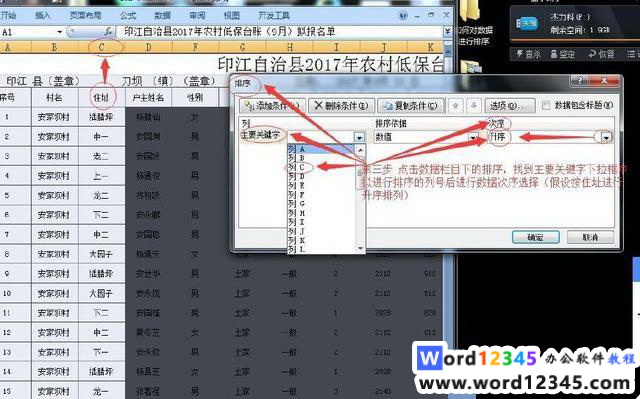Cancel the Sort dialog with the 取消 button
This screenshot has width=640, height=399.
point(590,237)
